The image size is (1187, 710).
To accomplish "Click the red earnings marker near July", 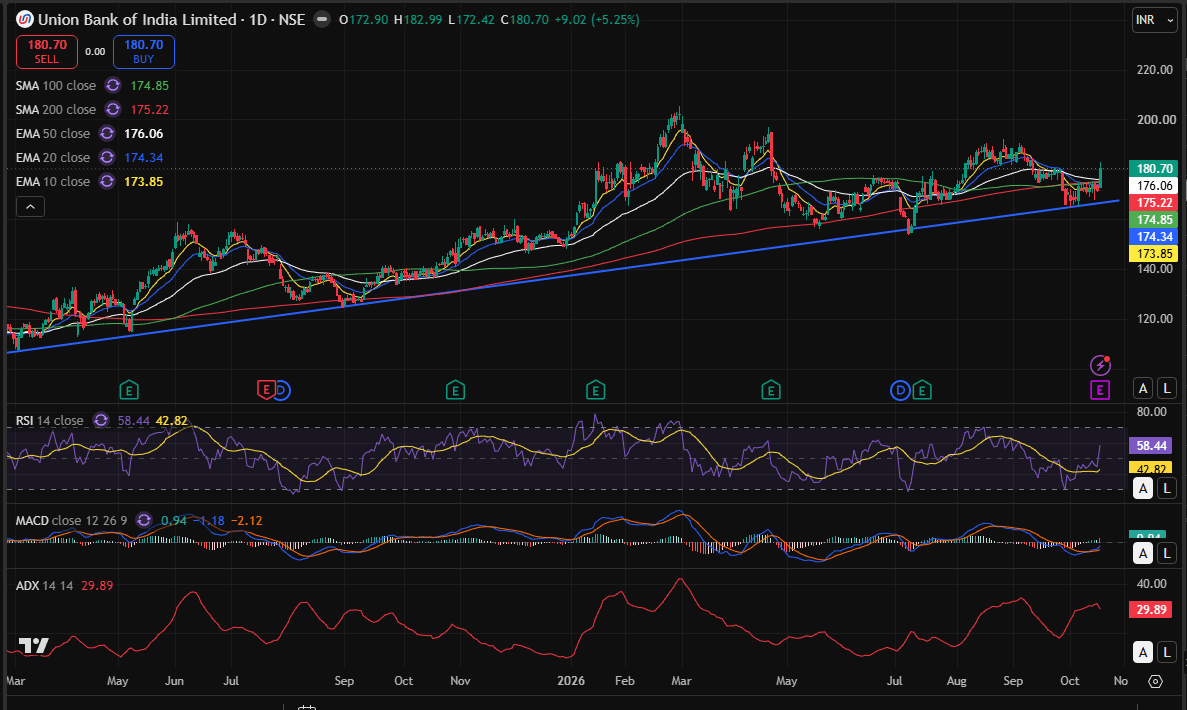I will 266,391.
